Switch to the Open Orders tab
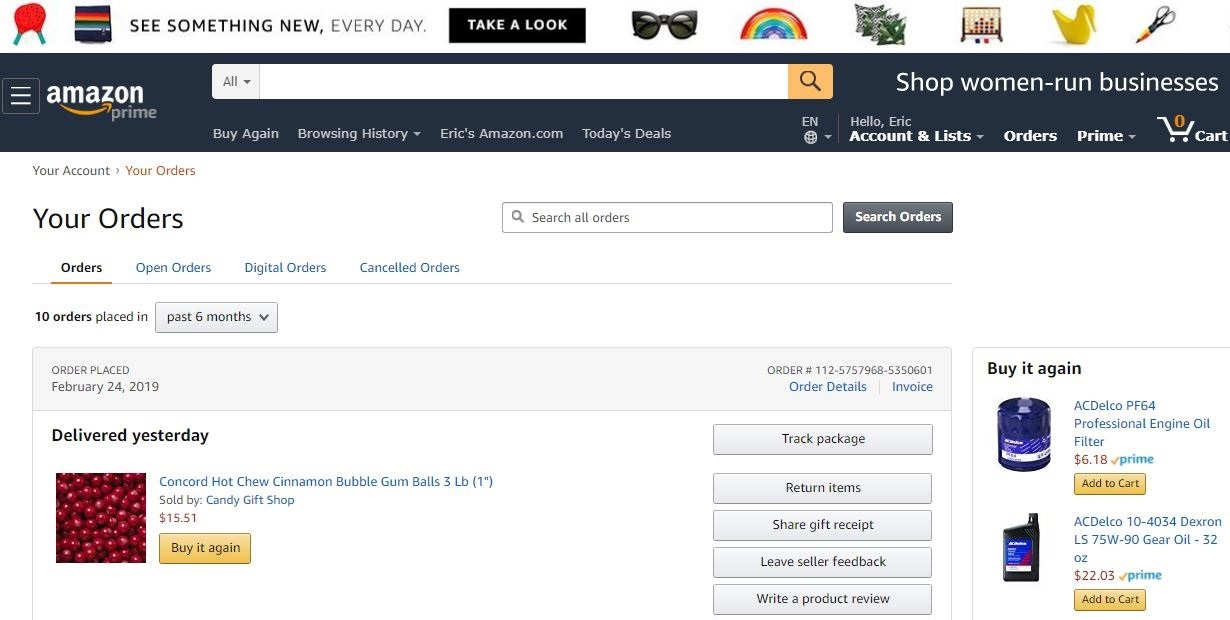Screen dimensions: 1230x620 (x=173, y=267)
